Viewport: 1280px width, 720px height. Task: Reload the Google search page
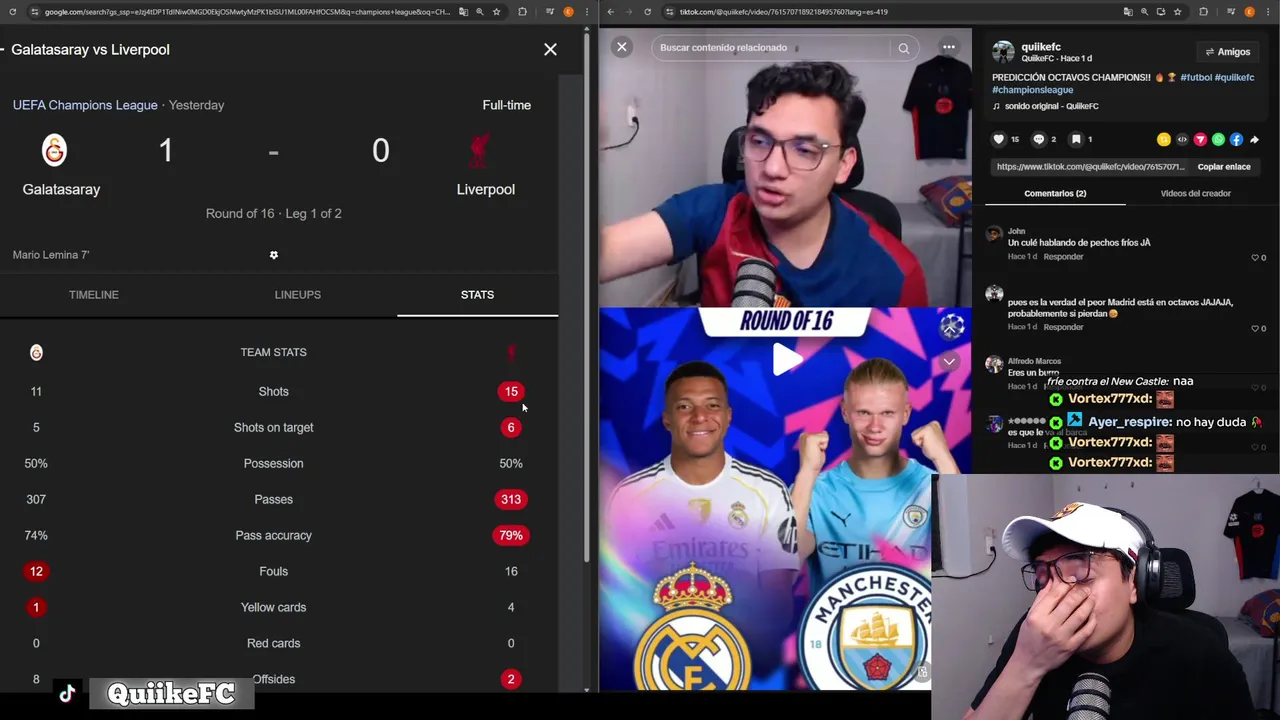point(12,12)
